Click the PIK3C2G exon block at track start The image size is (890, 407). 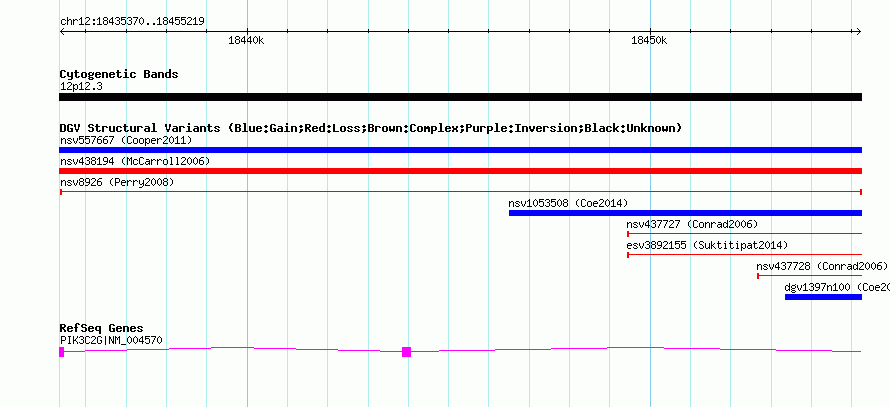pos(61,352)
